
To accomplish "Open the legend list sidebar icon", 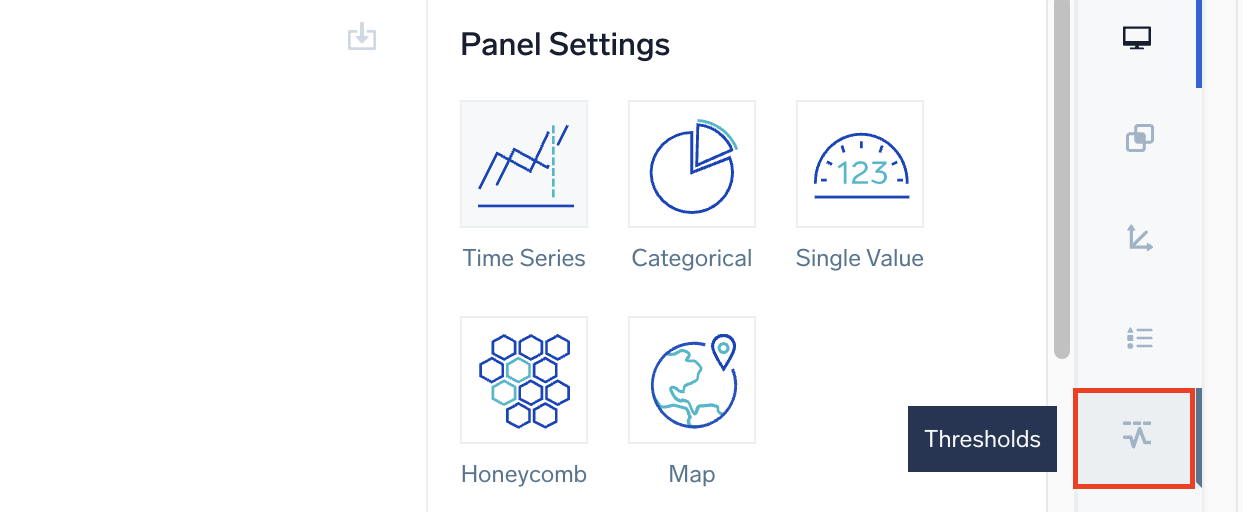I will tap(1139, 338).
